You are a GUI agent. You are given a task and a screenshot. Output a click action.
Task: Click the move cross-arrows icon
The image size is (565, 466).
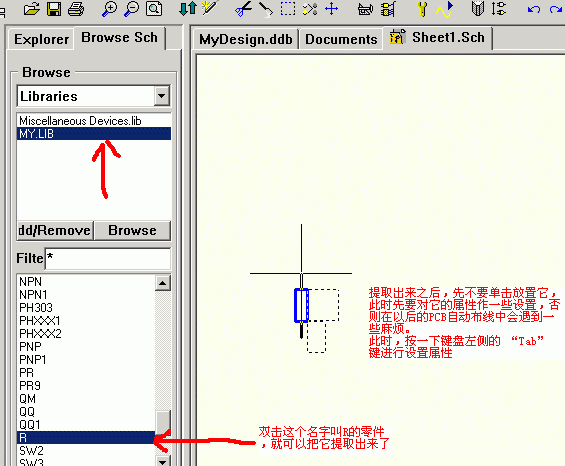pos(332,8)
